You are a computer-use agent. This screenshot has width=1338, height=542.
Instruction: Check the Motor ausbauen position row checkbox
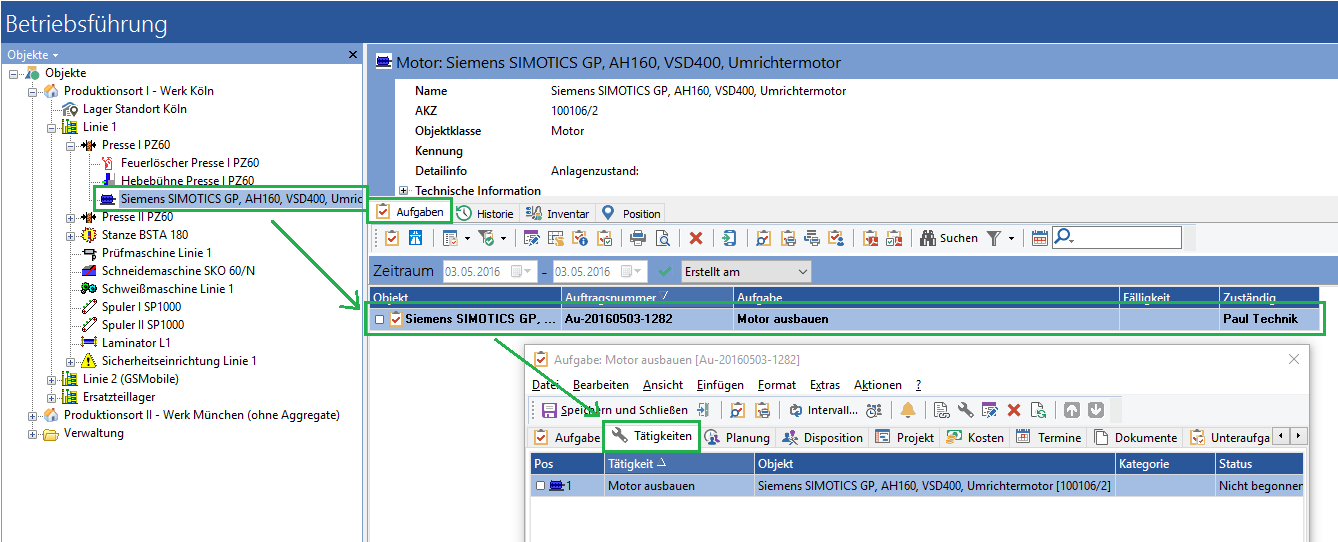(540, 486)
